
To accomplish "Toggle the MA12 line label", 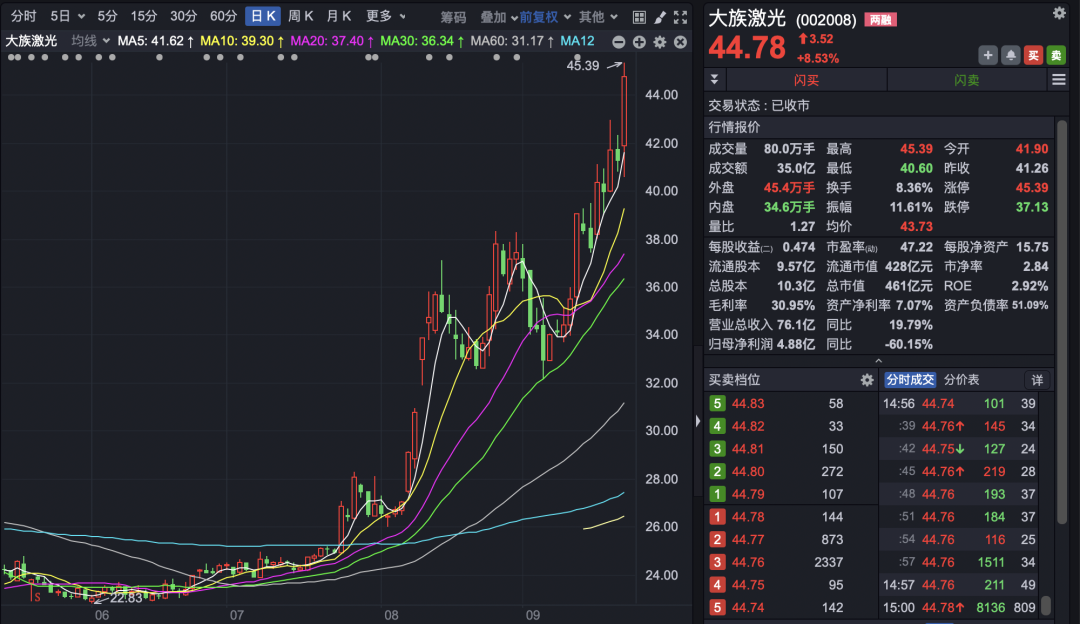I will pos(577,41).
